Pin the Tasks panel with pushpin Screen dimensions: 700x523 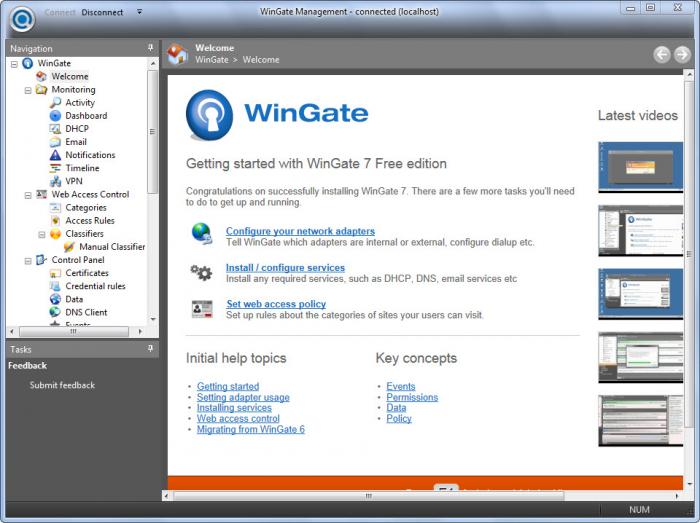click(x=150, y=349)
